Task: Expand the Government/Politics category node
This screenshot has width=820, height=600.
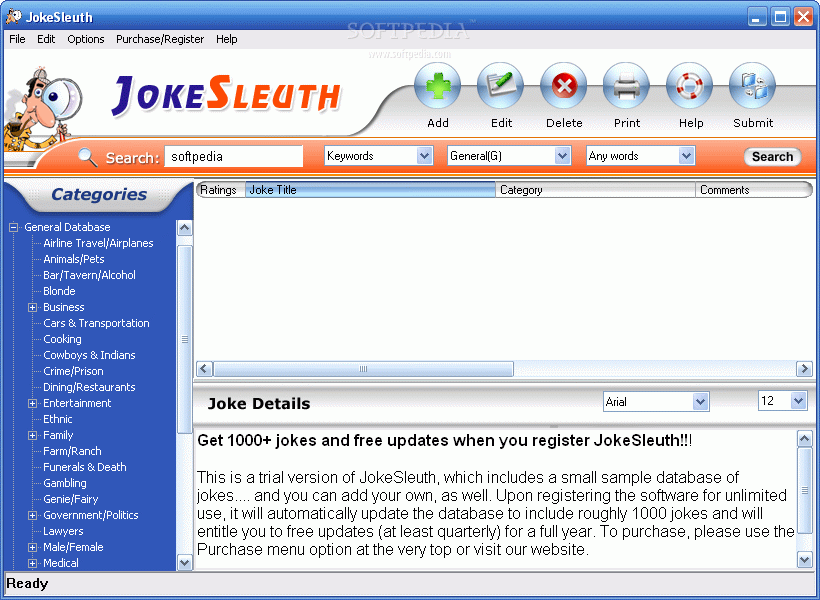Action: 32,515
